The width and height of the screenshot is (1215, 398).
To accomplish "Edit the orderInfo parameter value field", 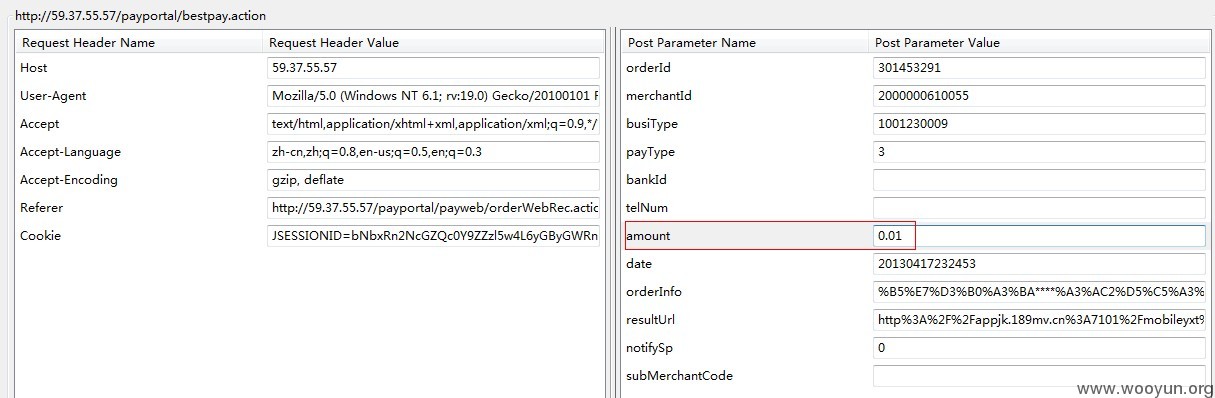I will coord(1039,292).
